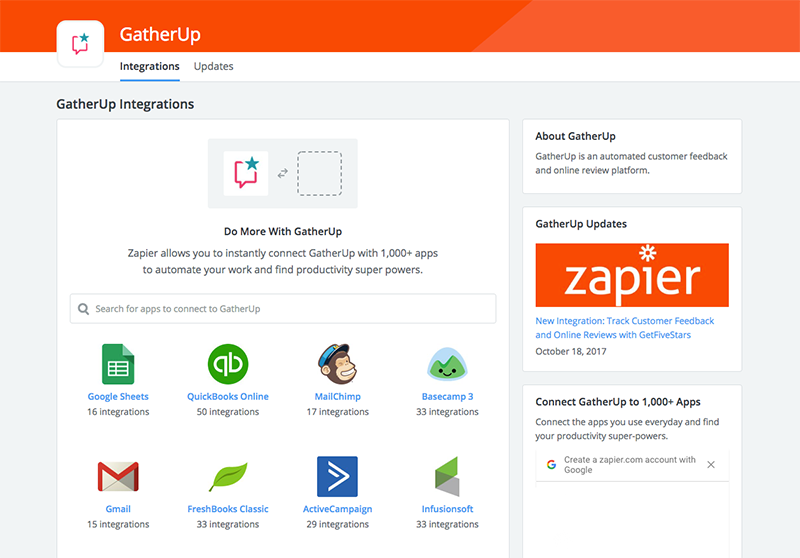
Task: Open the Basecamp 3 app icon
Action: 447,364
